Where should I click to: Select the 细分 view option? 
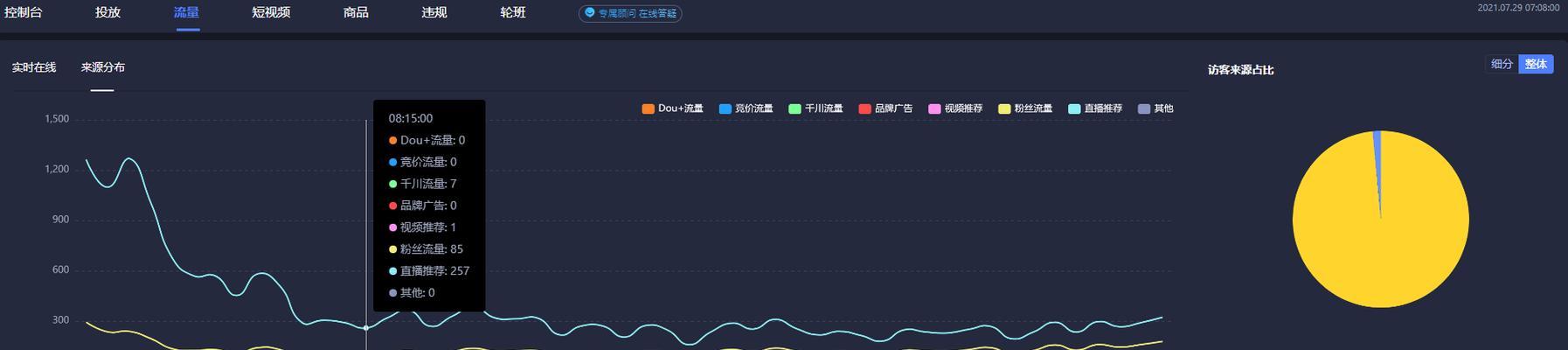[1502, 64]
